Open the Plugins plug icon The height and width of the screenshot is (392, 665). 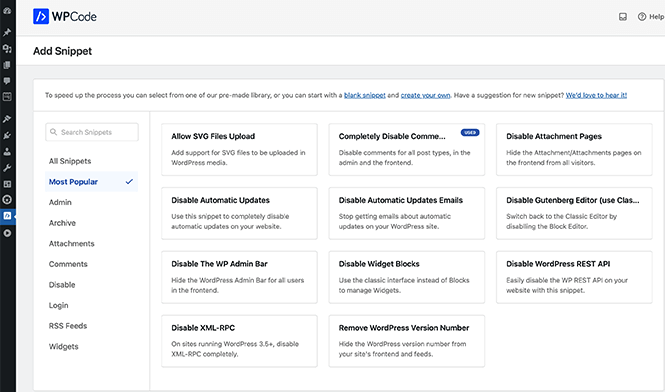(x=7, y=136)
